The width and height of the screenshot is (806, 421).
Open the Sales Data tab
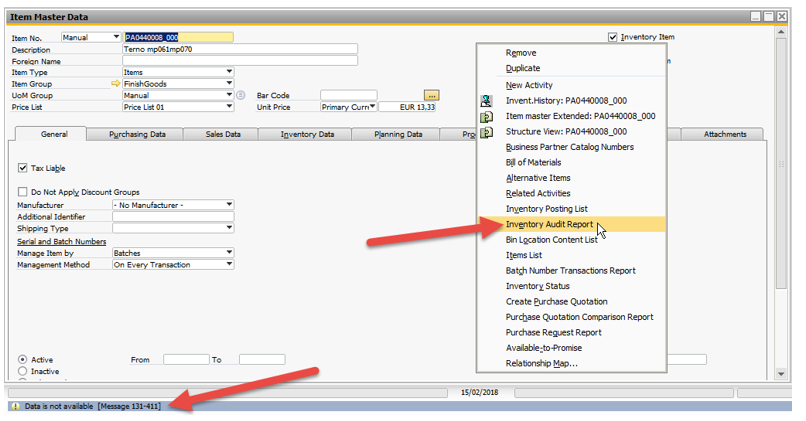point(223,134)
